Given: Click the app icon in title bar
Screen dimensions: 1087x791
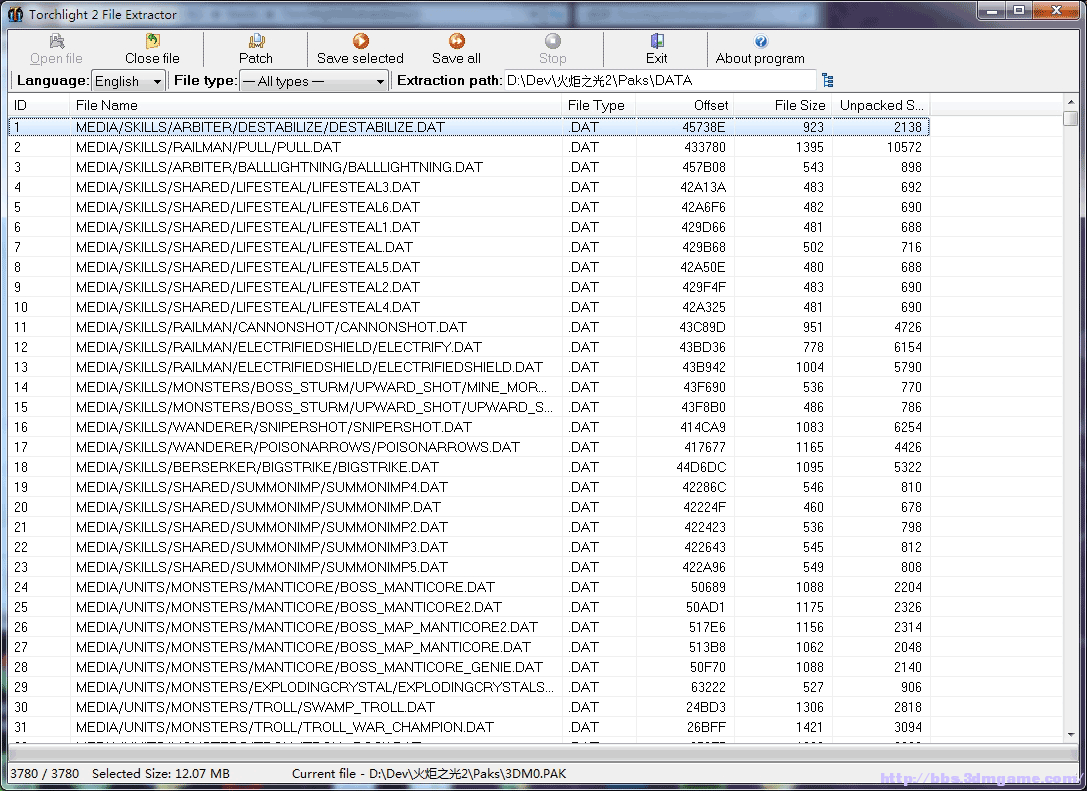Looking at the screenshot, I should click(15, 14).
